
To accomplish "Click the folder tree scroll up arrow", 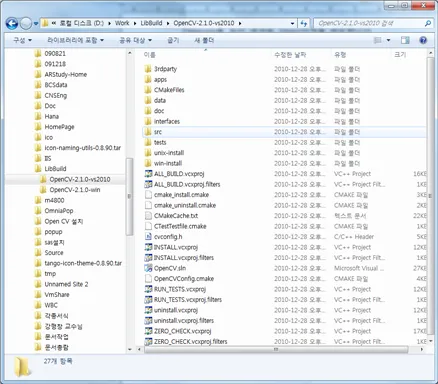I will 130,53.
